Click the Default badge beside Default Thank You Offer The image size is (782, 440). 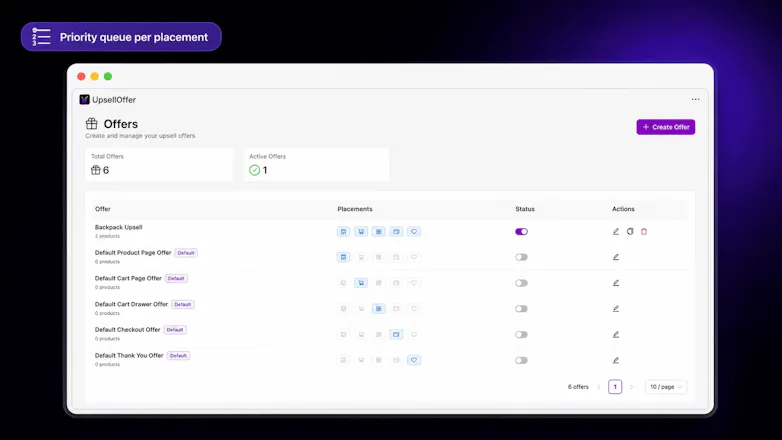pyautogui.click(x=178, y=356)
